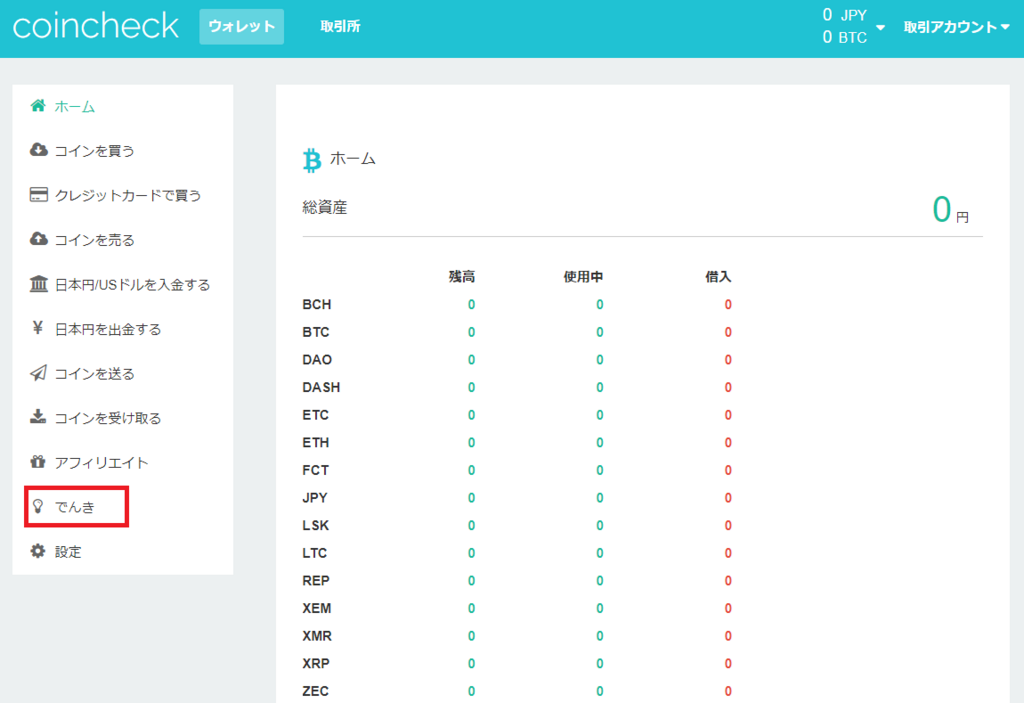Click the BTC row label
Image resolution: width=1024 pixels, height=703 pixels.
click(x=315, y=332)
